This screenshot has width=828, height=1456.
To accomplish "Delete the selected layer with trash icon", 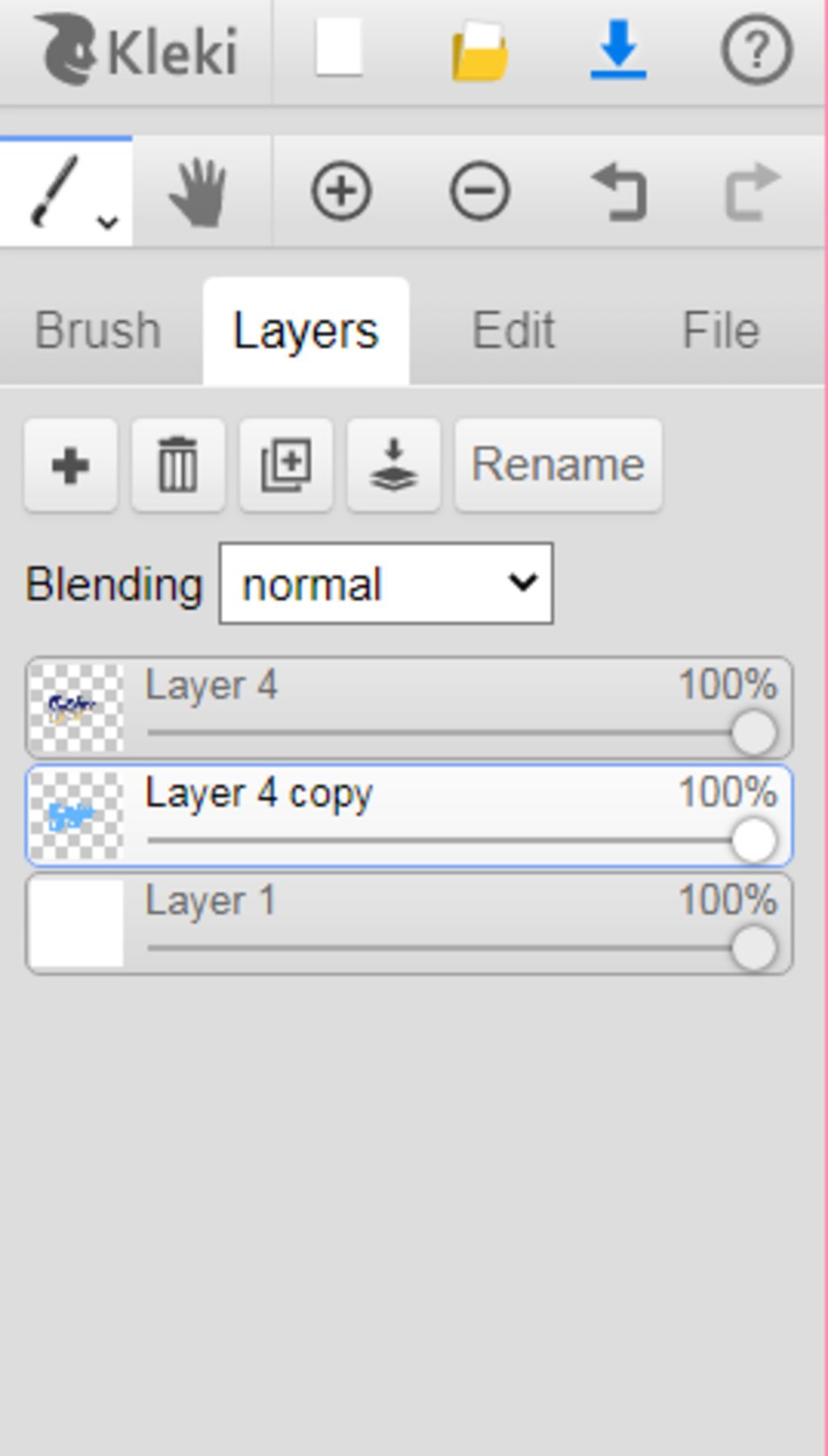I will coord(178,465).
